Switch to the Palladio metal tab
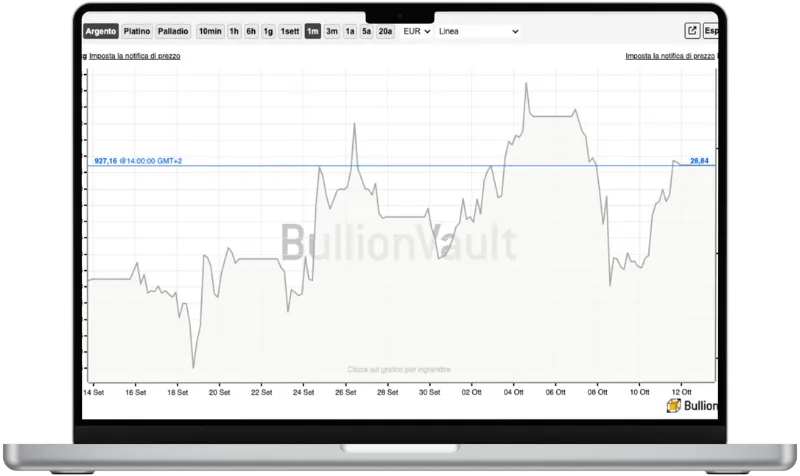This screenshot has height=476, width=800. point(173,31)
